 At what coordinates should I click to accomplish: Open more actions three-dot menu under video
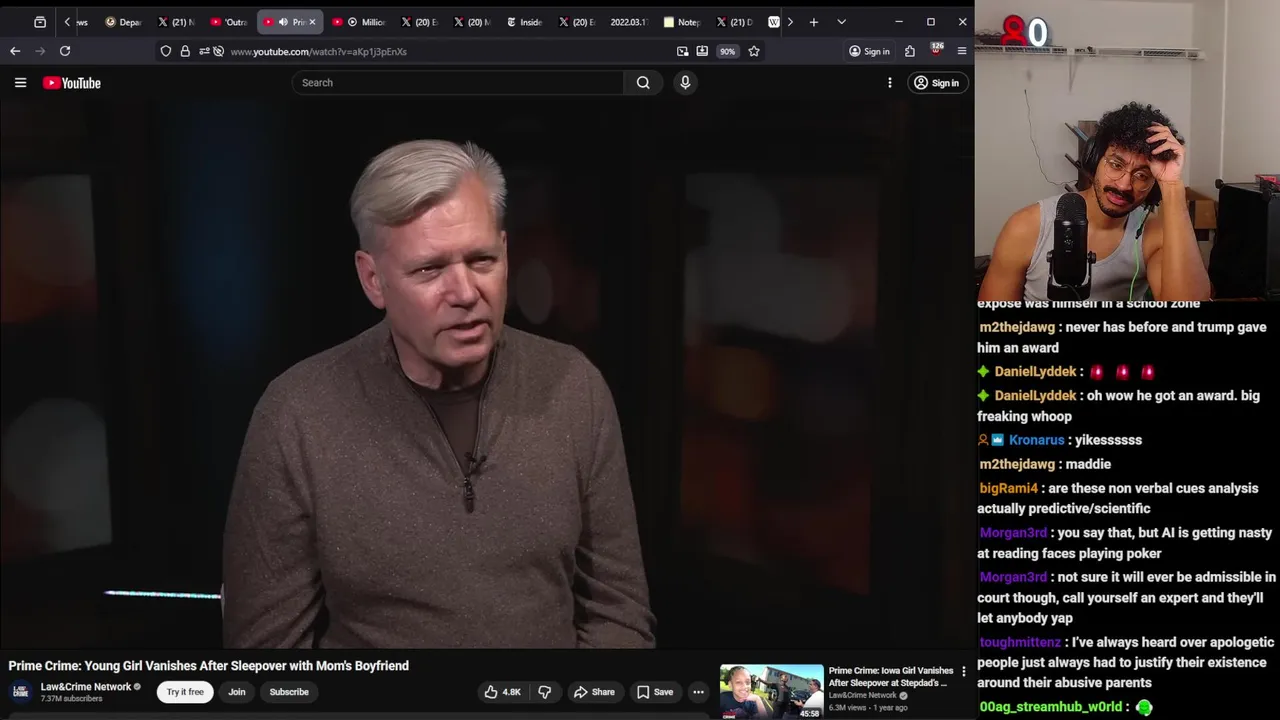(698, 692)
